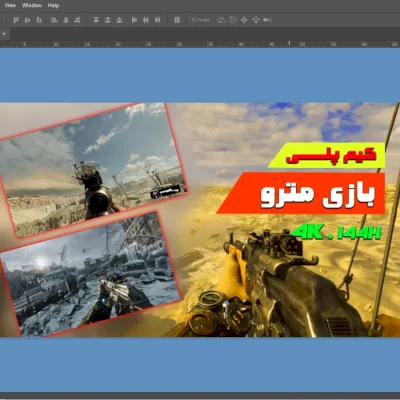
Task: Click Align bottom edges icon
Action: click(39, 20)
